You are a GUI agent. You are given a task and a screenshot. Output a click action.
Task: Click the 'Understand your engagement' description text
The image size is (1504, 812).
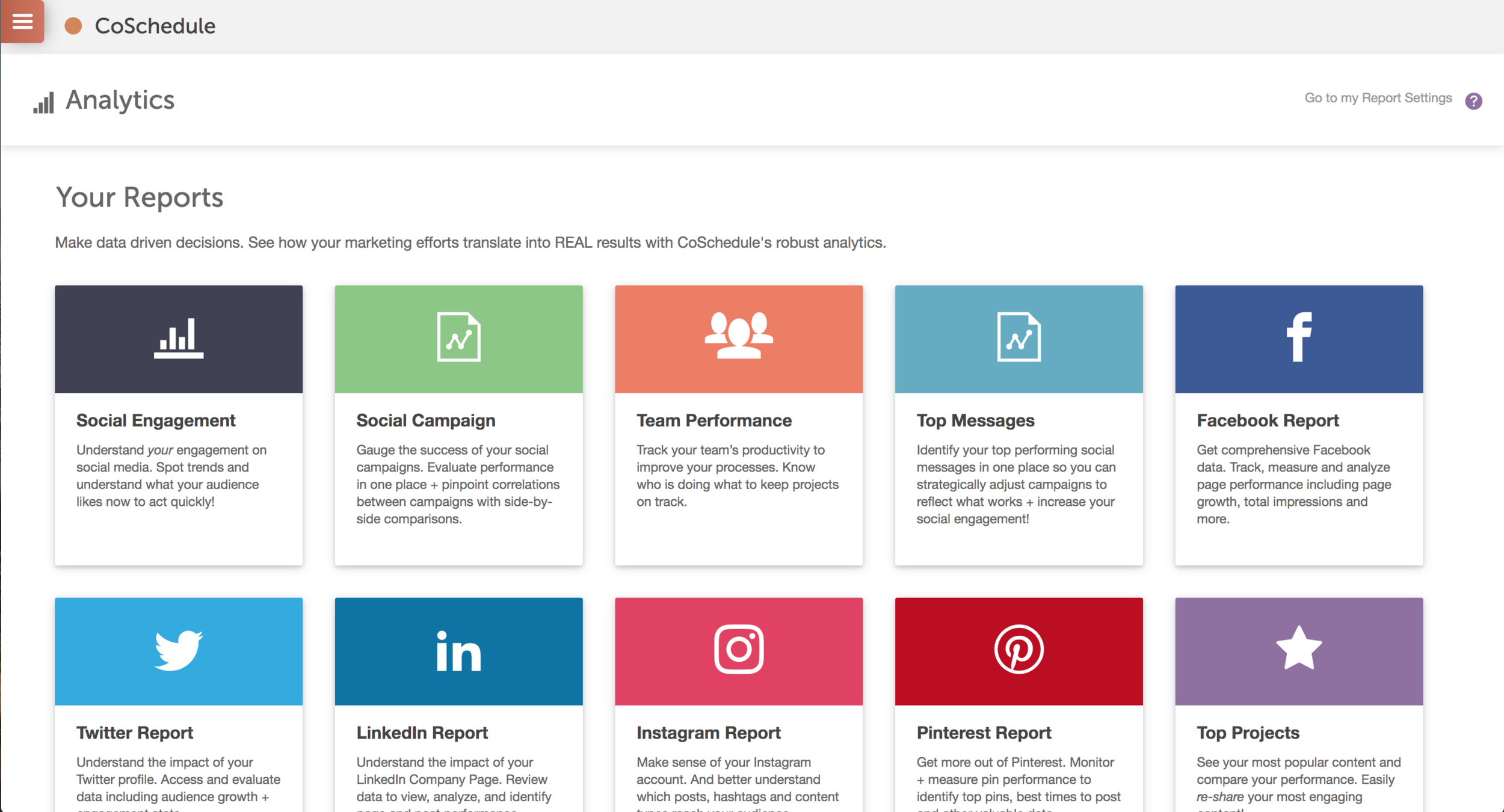click(171, 476)
